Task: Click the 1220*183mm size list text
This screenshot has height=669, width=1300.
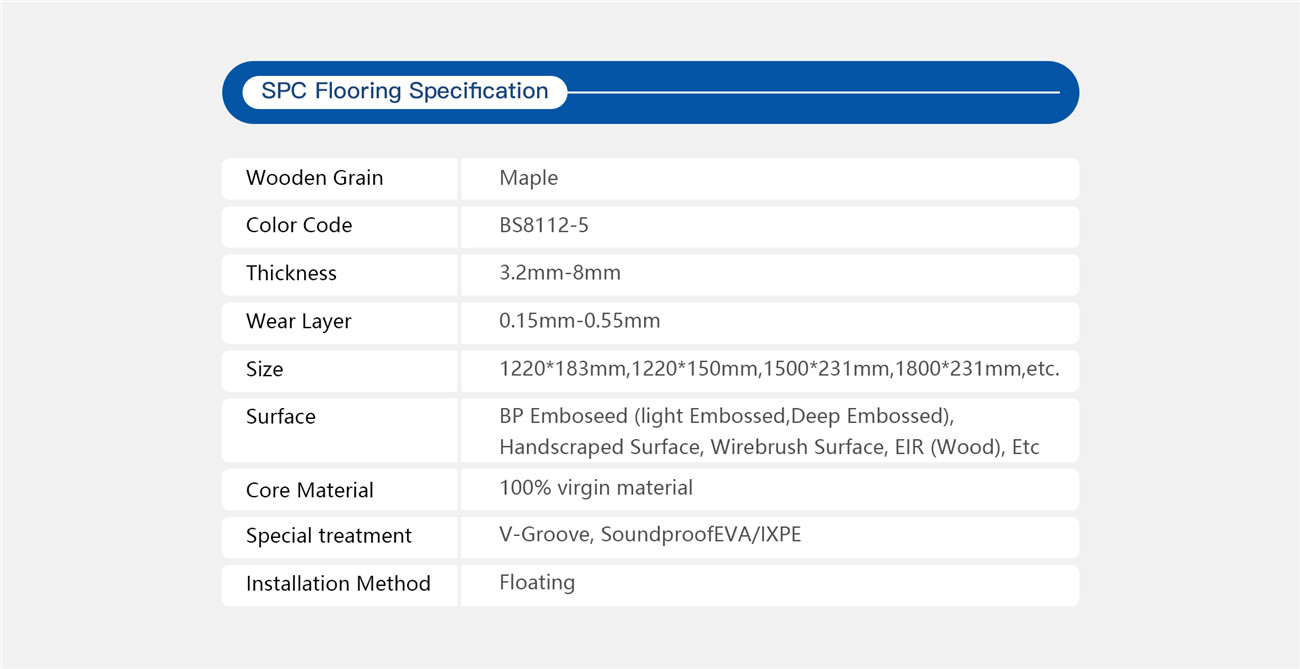Action: click(x=779, y=369)
